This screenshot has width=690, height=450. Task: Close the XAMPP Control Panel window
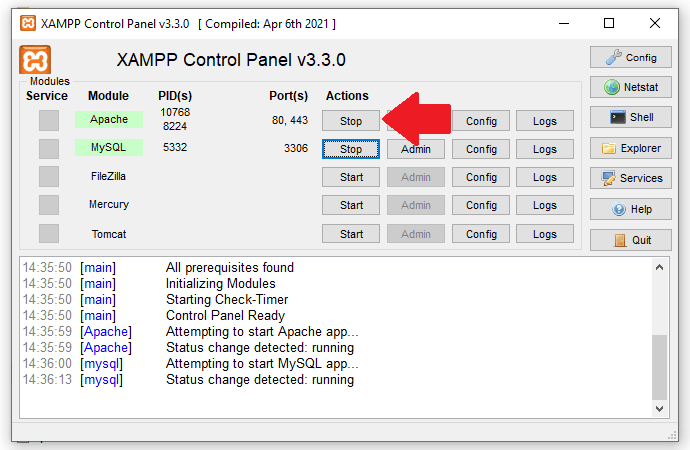click(655, 23)
